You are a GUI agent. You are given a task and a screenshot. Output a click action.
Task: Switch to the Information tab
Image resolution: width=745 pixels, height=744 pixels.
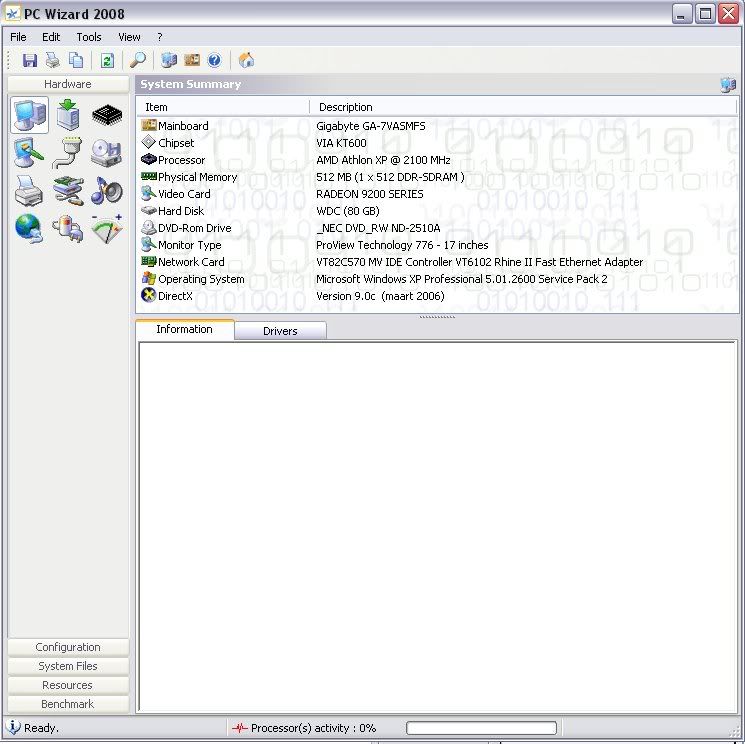[x=185, y=329]
